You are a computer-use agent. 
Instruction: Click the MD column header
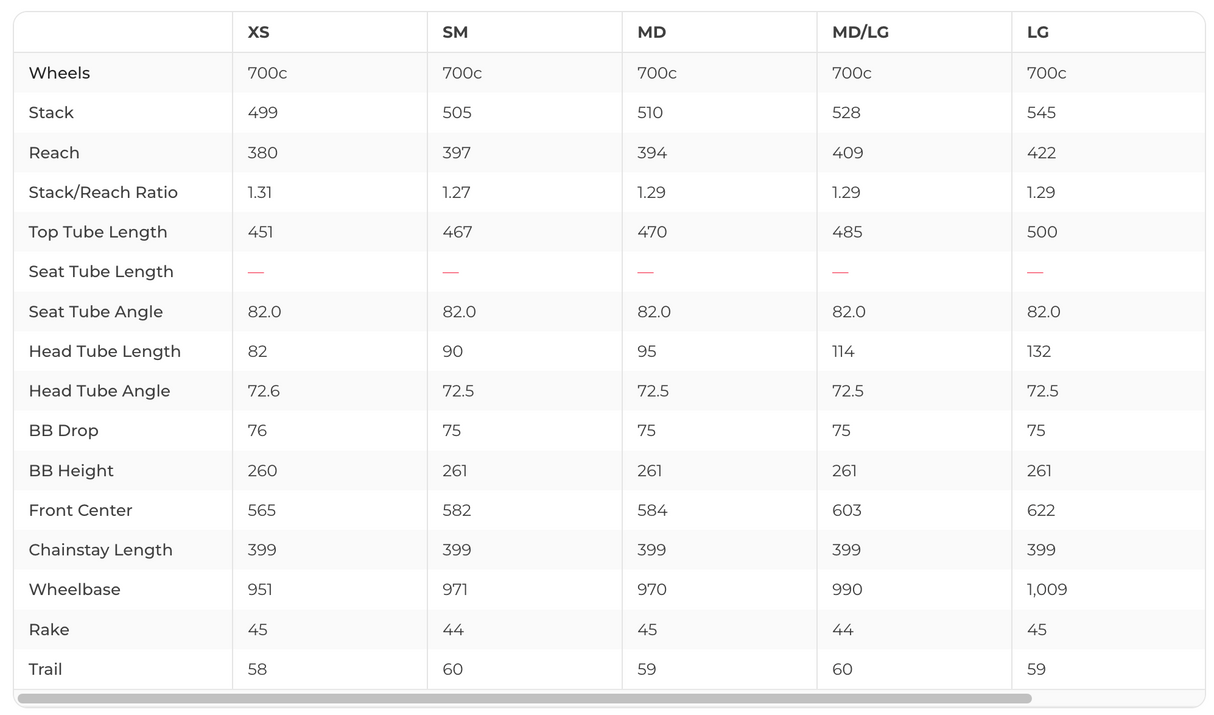coord(651,32)
